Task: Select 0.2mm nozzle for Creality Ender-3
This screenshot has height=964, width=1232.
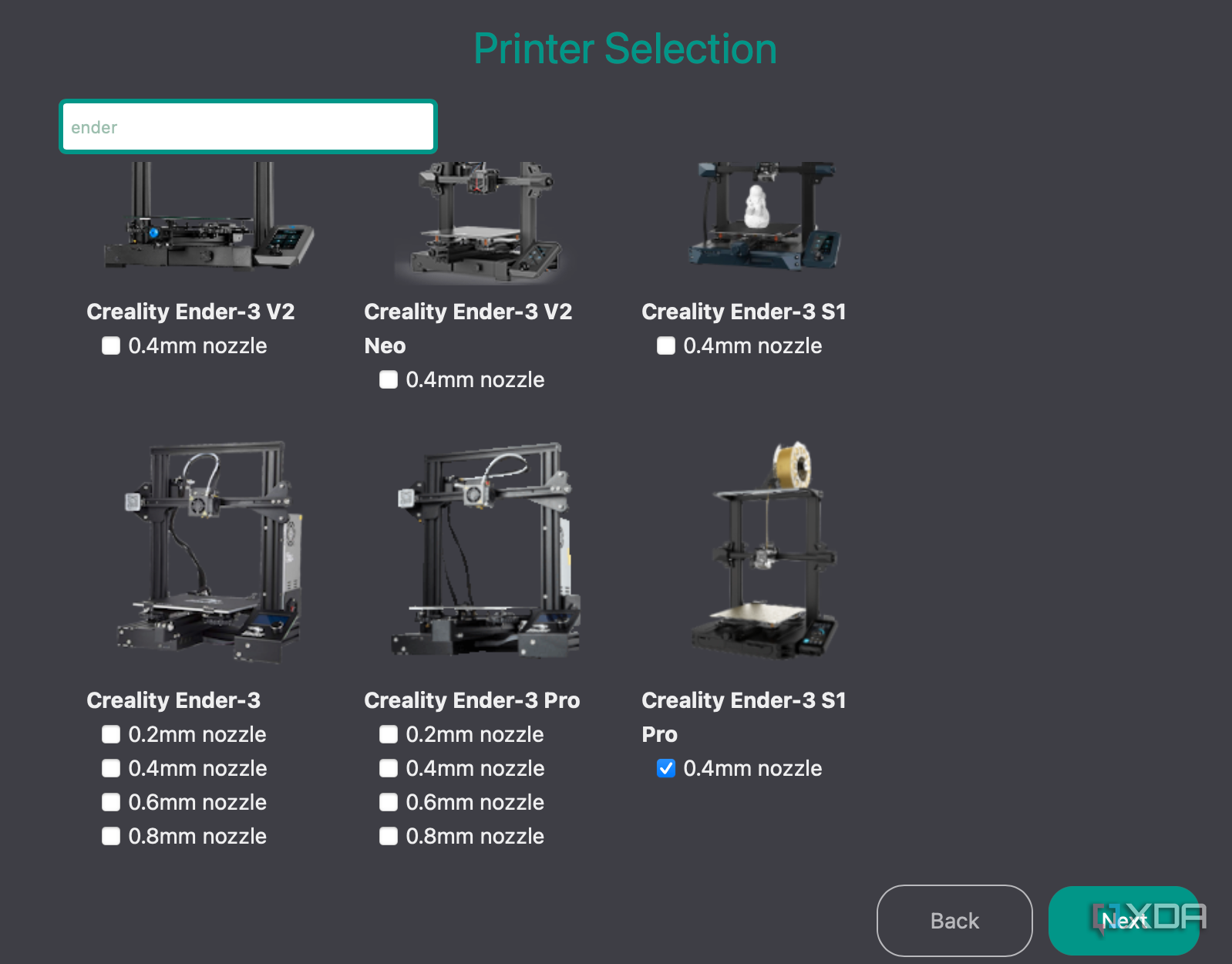Action: tap(111, 734)
